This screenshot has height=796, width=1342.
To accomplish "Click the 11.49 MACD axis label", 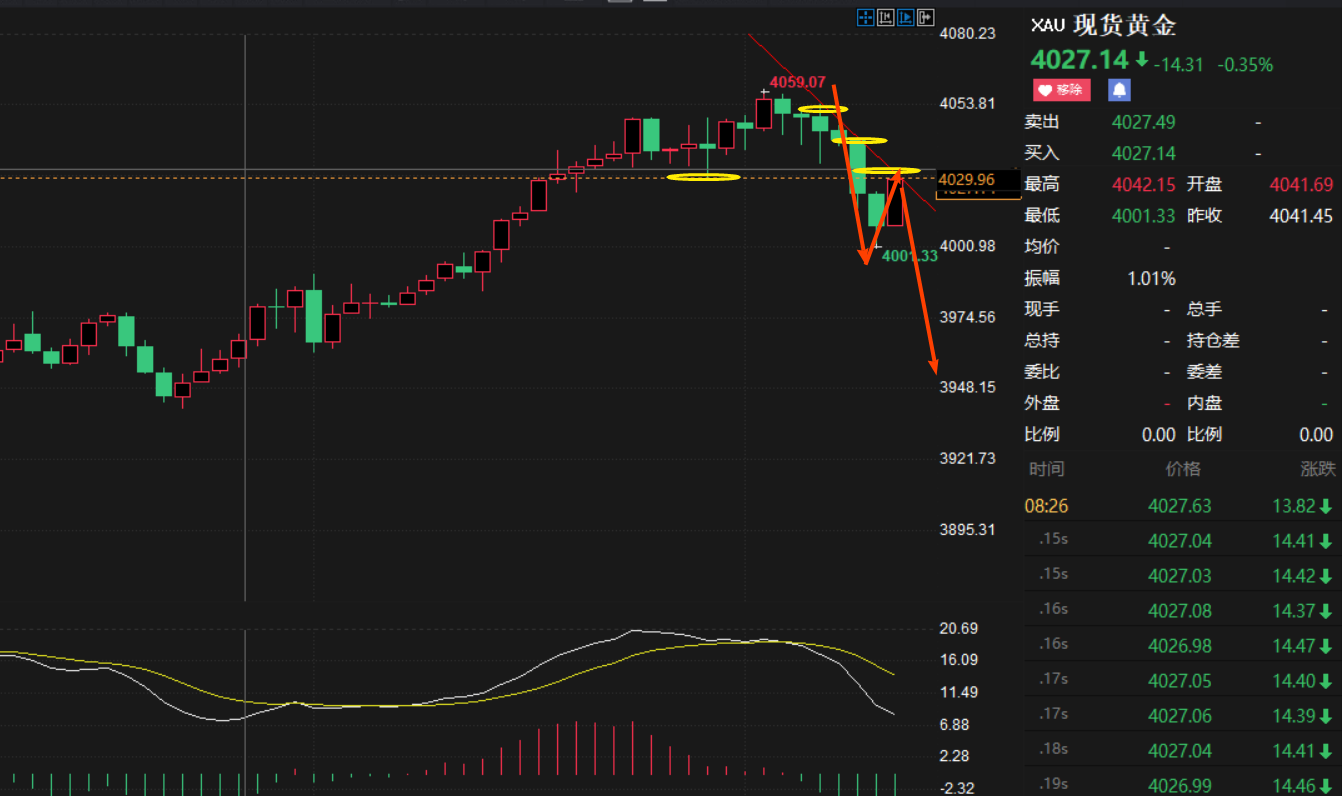I will 960,692.
